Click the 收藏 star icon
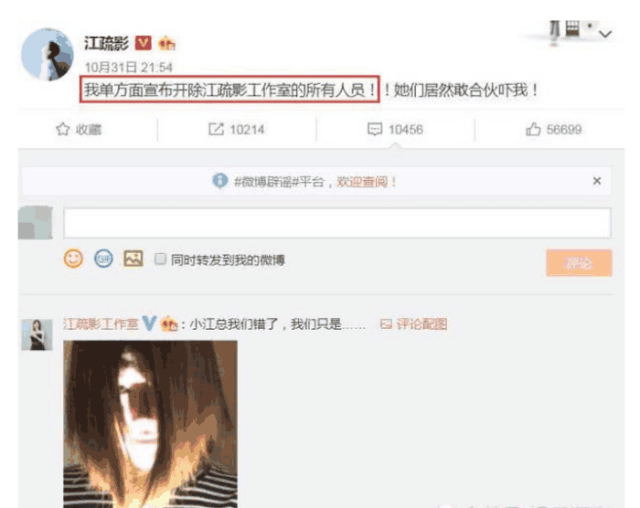The width and height of the screenshot is (640, 508). click(x=62, y=129)
